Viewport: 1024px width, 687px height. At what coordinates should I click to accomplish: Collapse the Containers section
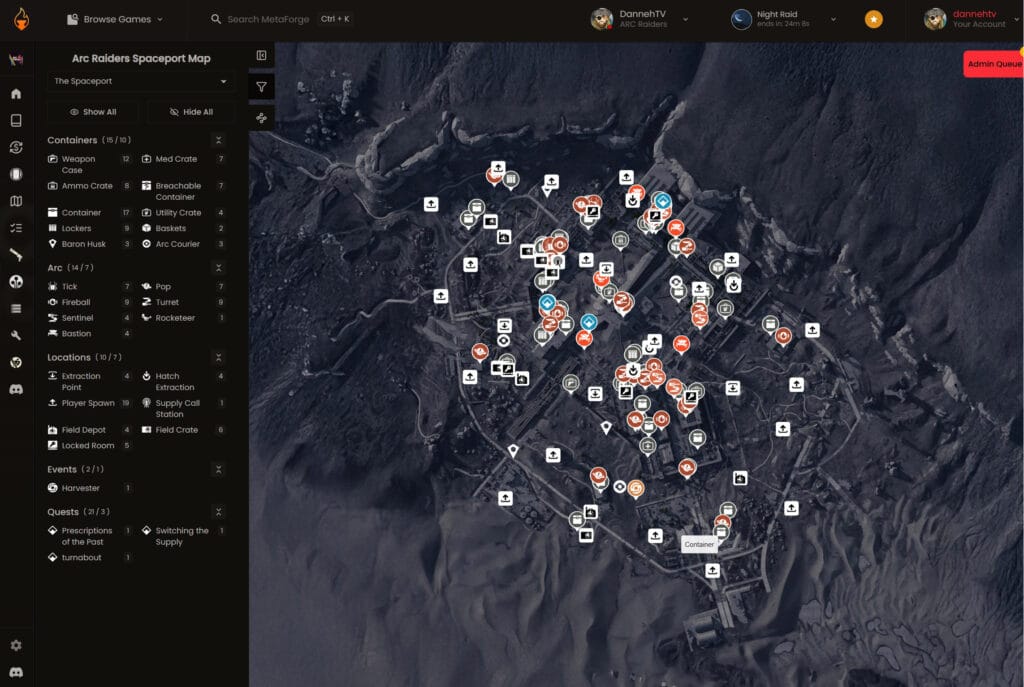pyautogui.click(x=221, y=139)
